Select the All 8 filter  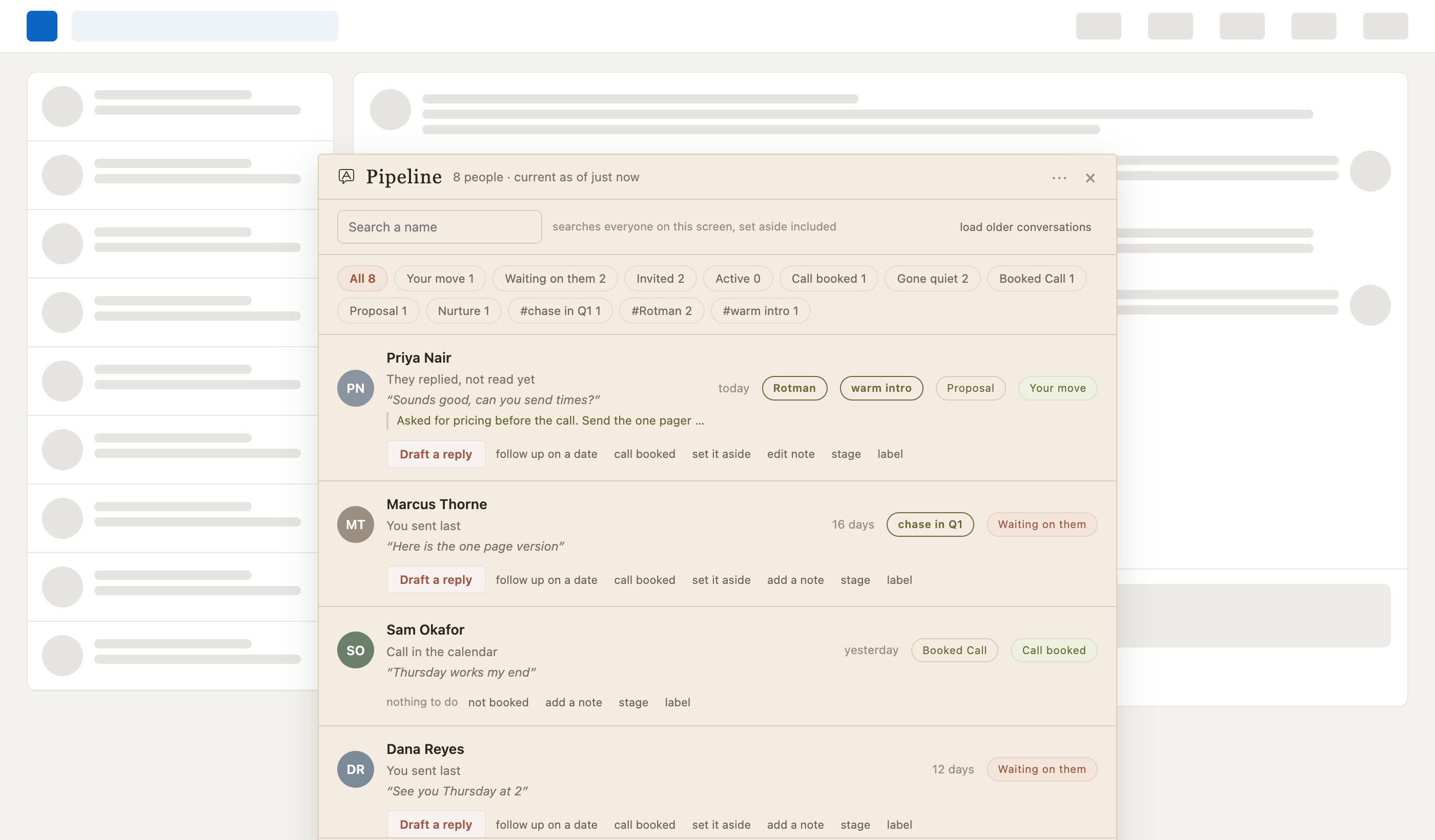pyautogui.click(x=362, y=278)
